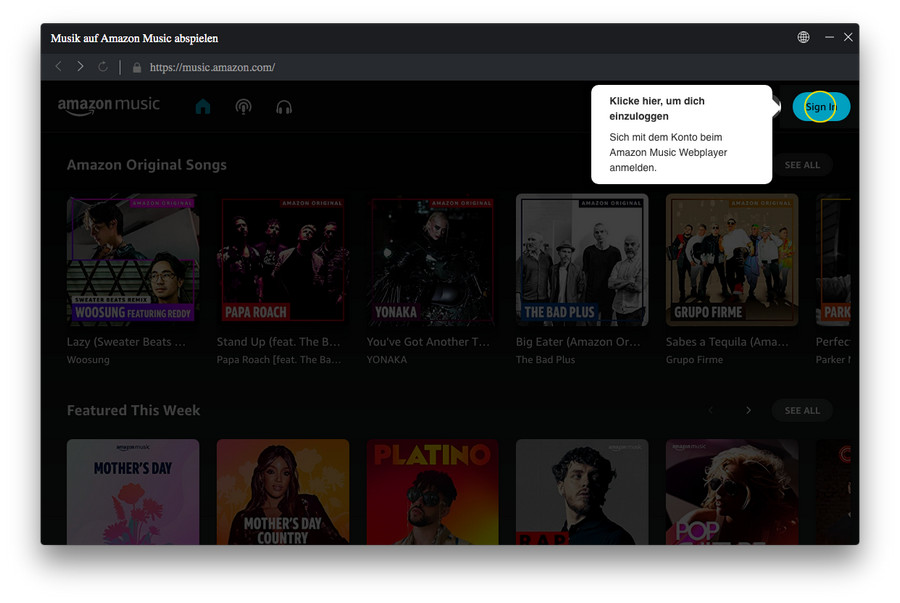Open the Woosung Featuring Reddy cover
Viewport: 900px width, 603px height.
pyautogui.click(x=133, y=260)
